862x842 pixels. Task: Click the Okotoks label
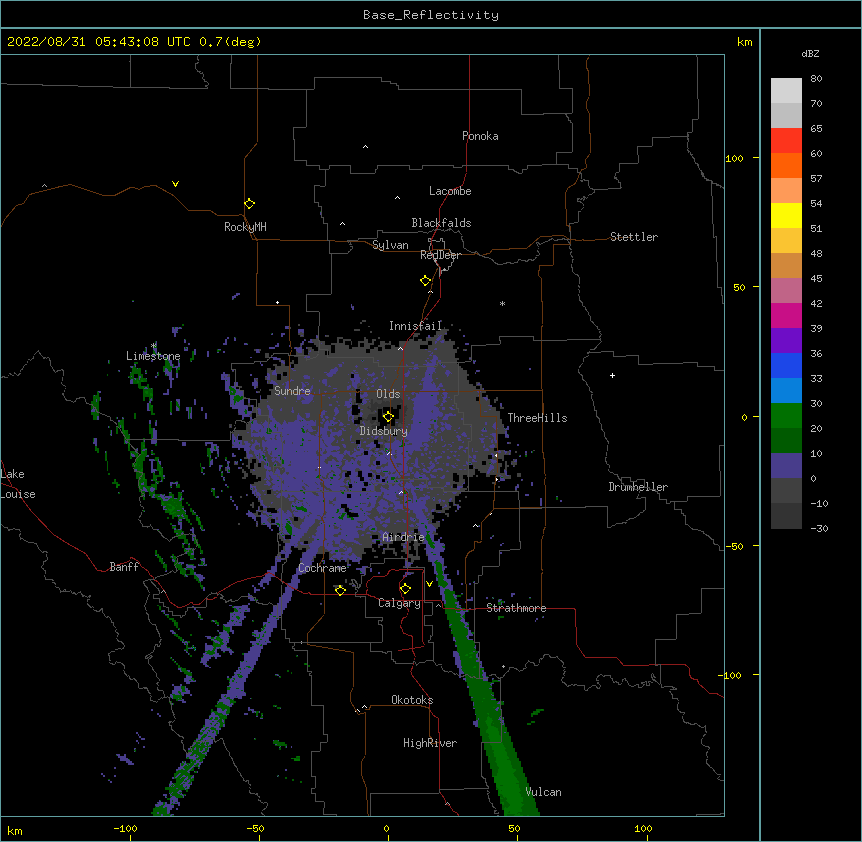(x=412, y=700)
